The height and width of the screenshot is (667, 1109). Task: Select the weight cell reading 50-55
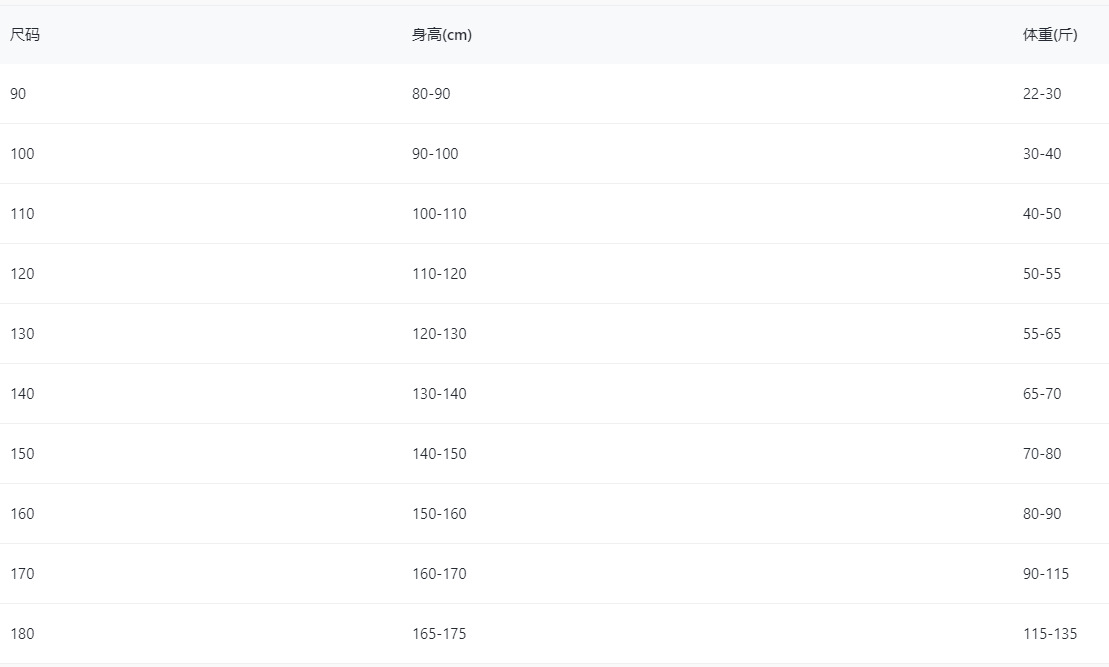pyautogui.click(x=1042, y=274)
